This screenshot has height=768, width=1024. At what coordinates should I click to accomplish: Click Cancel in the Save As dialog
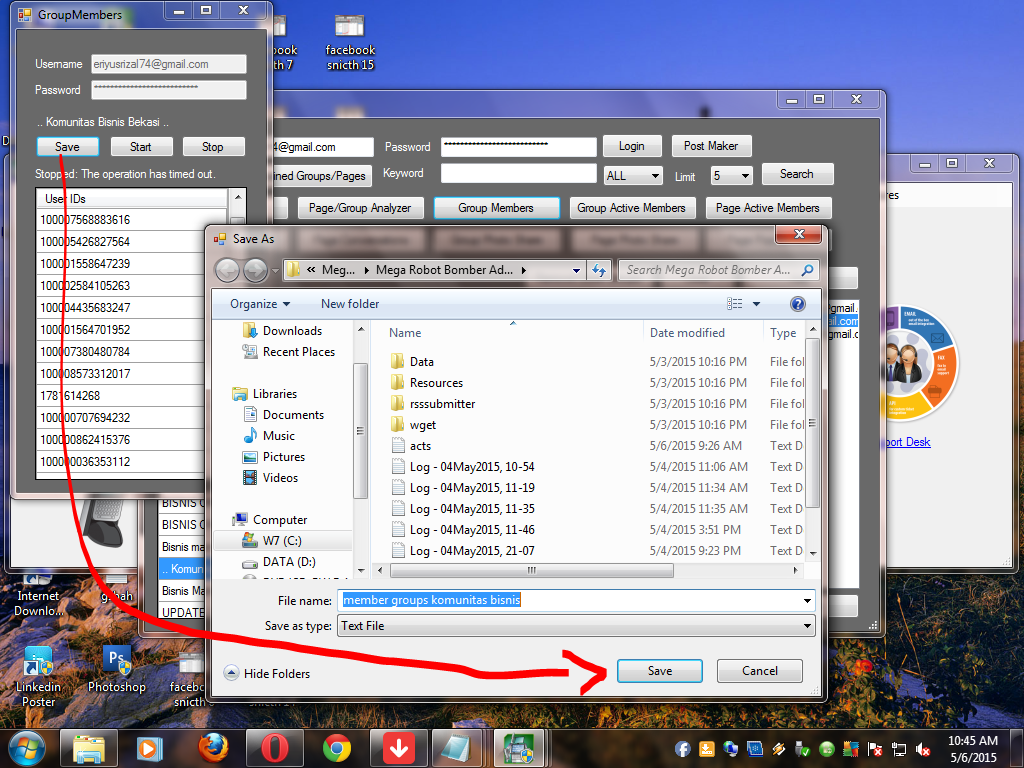click(760, 671)
